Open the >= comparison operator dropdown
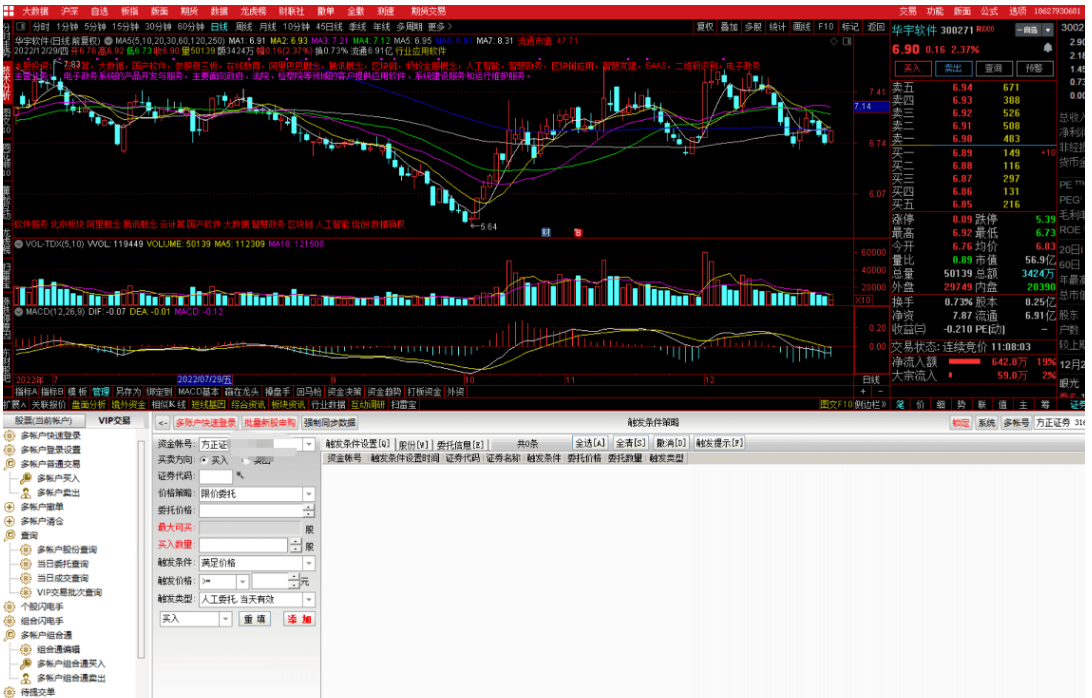 [x=242, y=581]
